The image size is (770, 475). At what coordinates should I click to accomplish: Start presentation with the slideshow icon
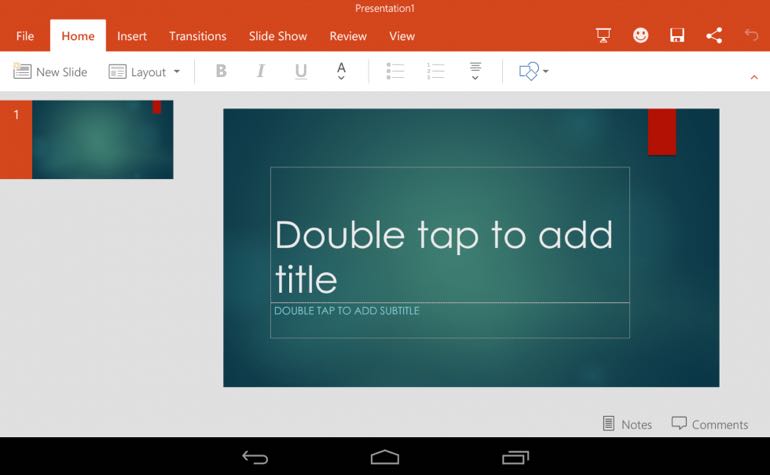(603, 36)
